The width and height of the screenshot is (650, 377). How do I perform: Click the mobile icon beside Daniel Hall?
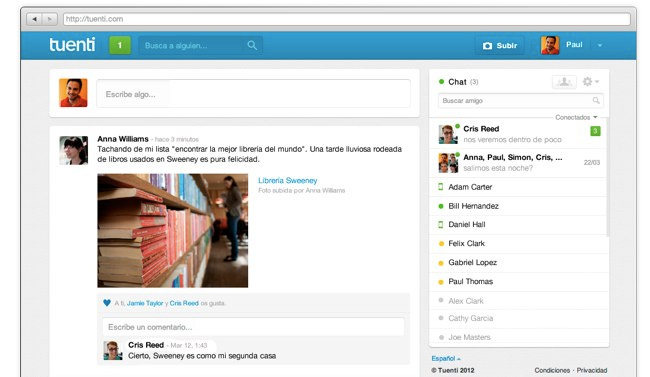click(x=441, y=224)
